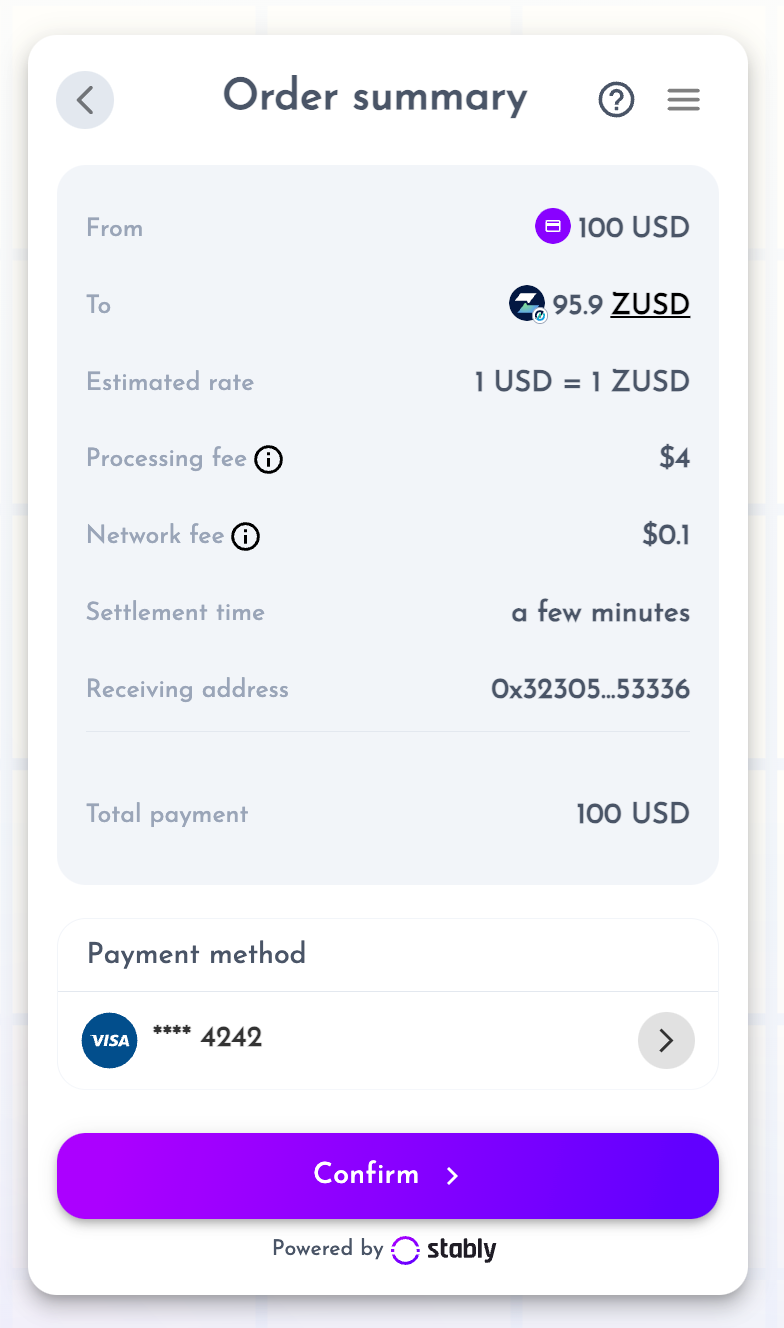
Task: Click the Settlement time value text
Action: click(x=601, y=612)
